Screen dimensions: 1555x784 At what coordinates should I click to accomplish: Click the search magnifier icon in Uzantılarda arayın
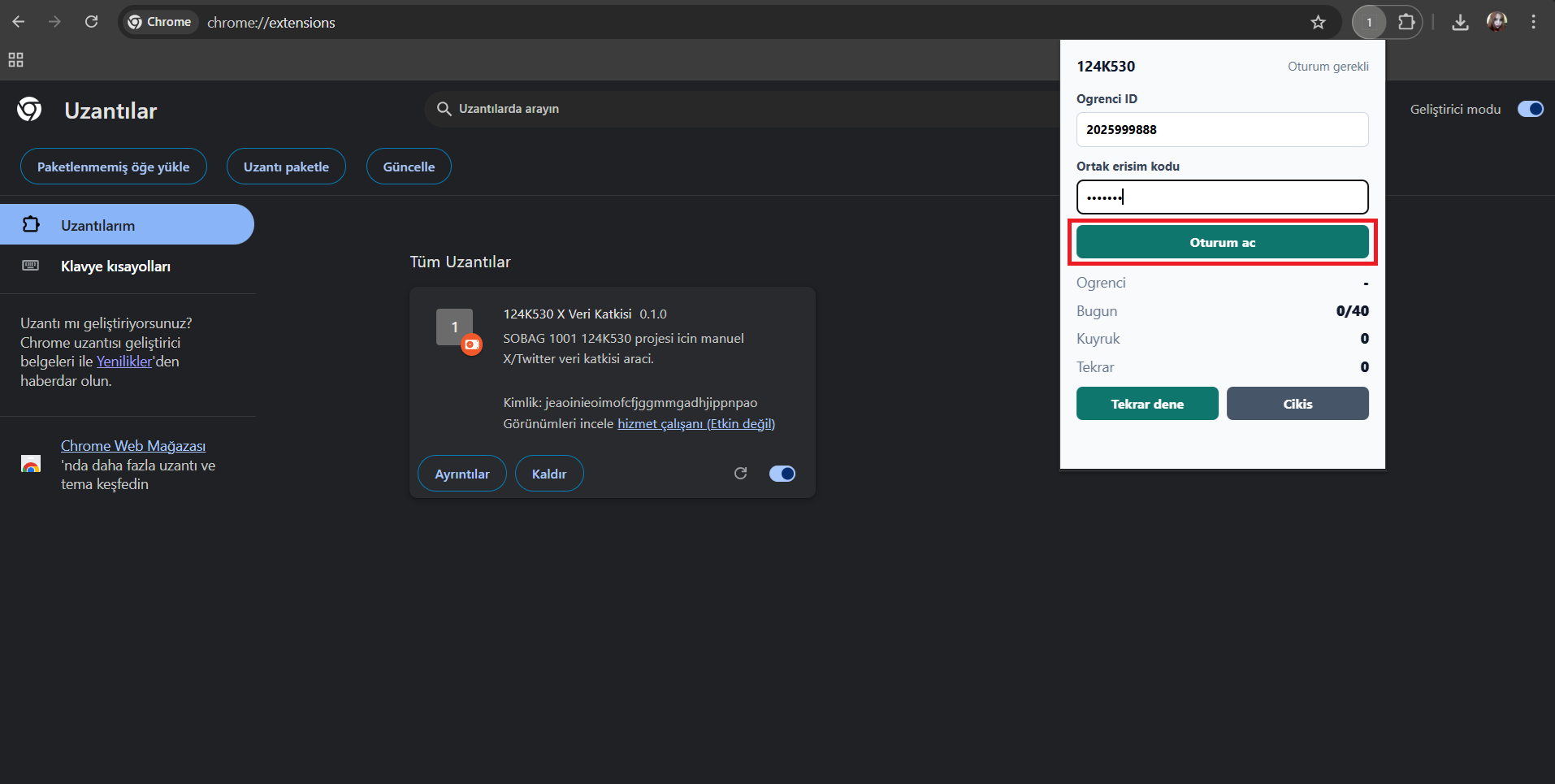tap(444, 109)
